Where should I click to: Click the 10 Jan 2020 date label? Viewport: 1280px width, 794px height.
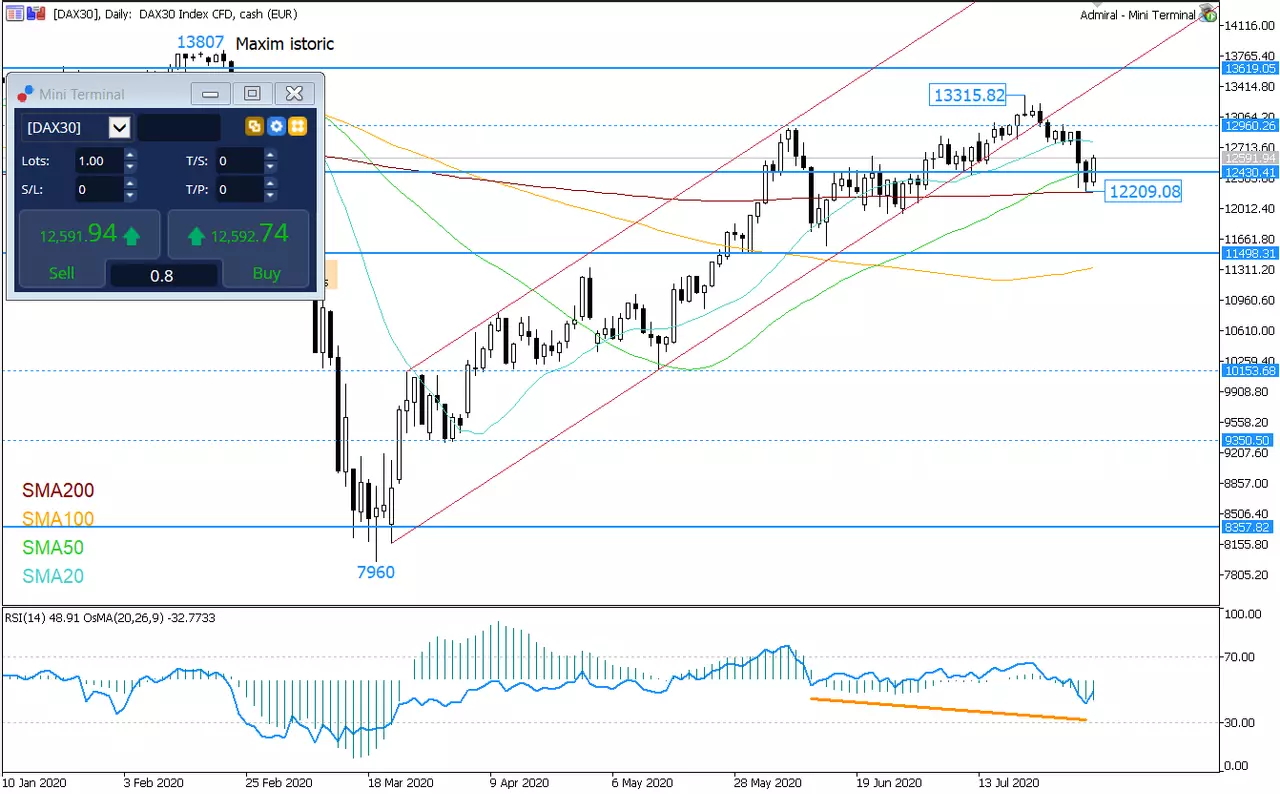(x=34, y=782)
